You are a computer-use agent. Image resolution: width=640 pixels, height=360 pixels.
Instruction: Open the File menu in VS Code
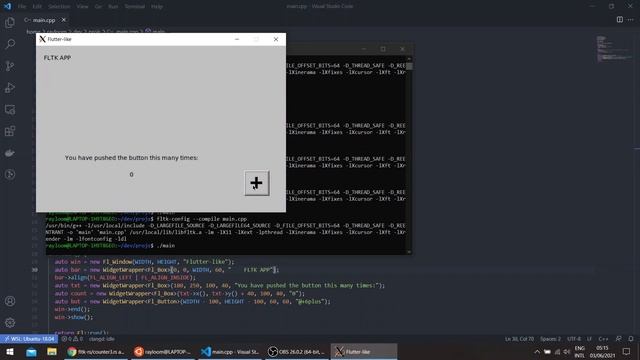pyautogui.click(x=22, y=7)
